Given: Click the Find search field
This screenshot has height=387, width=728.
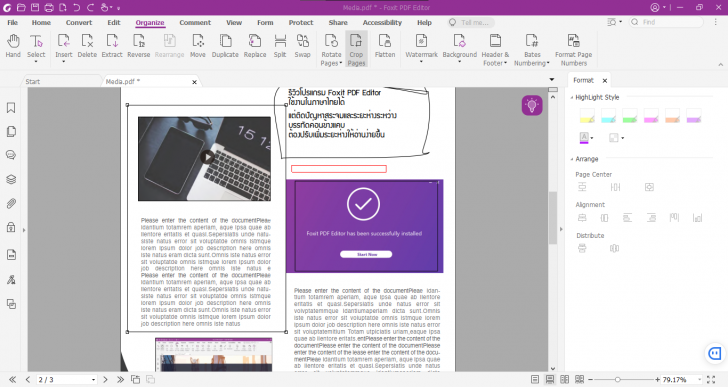Looking at the screenshot, I should [667, 22].
